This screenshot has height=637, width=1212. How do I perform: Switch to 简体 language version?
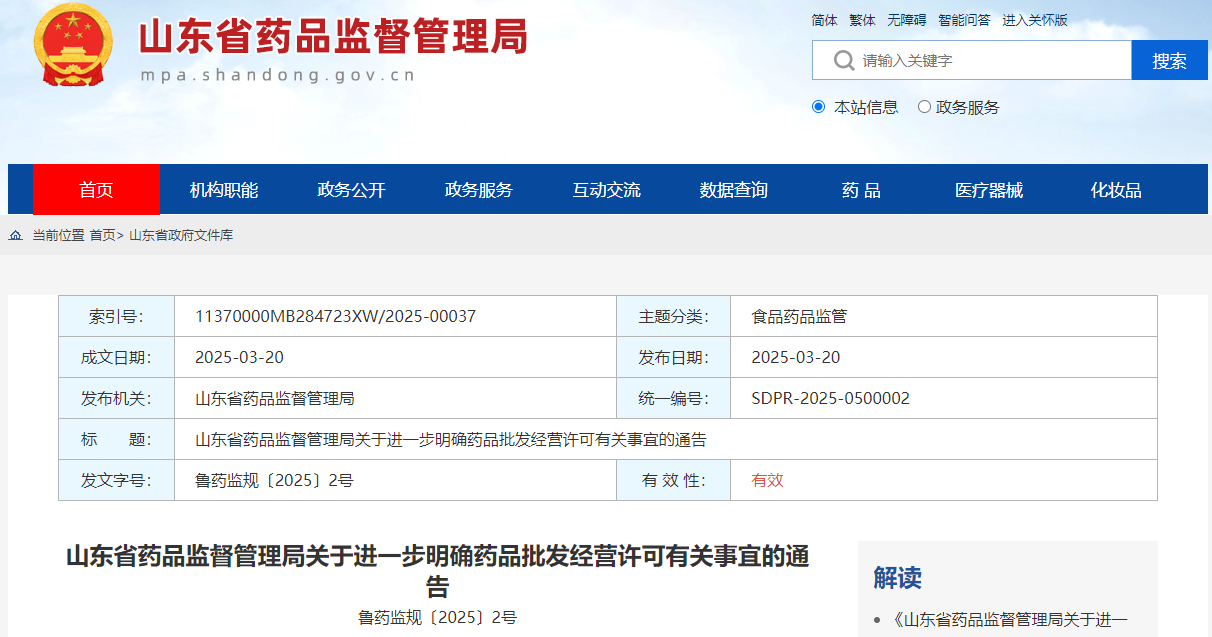point(824,20)
